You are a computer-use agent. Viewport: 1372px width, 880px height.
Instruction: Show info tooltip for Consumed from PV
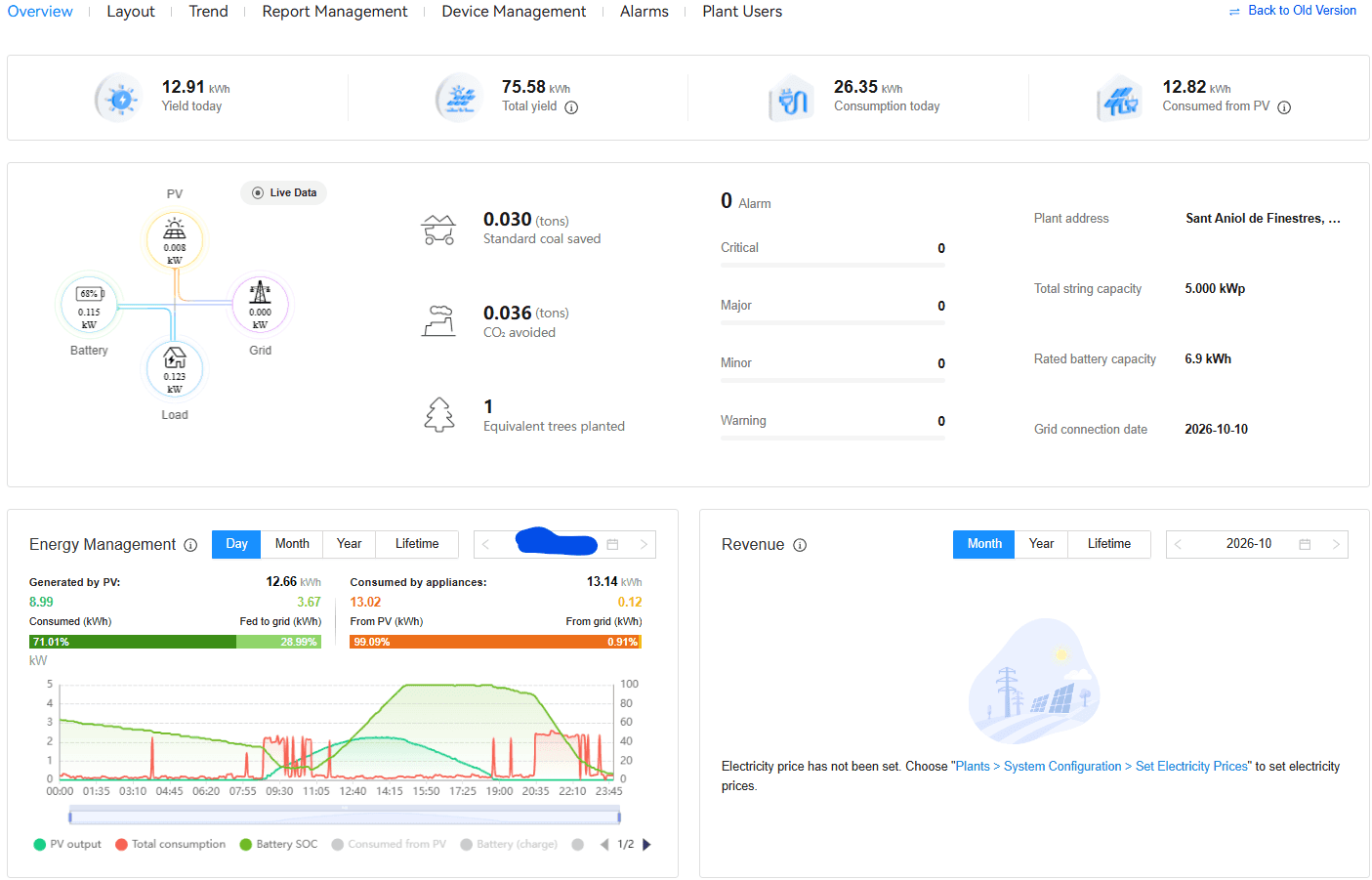click(x=1284, y=107)
